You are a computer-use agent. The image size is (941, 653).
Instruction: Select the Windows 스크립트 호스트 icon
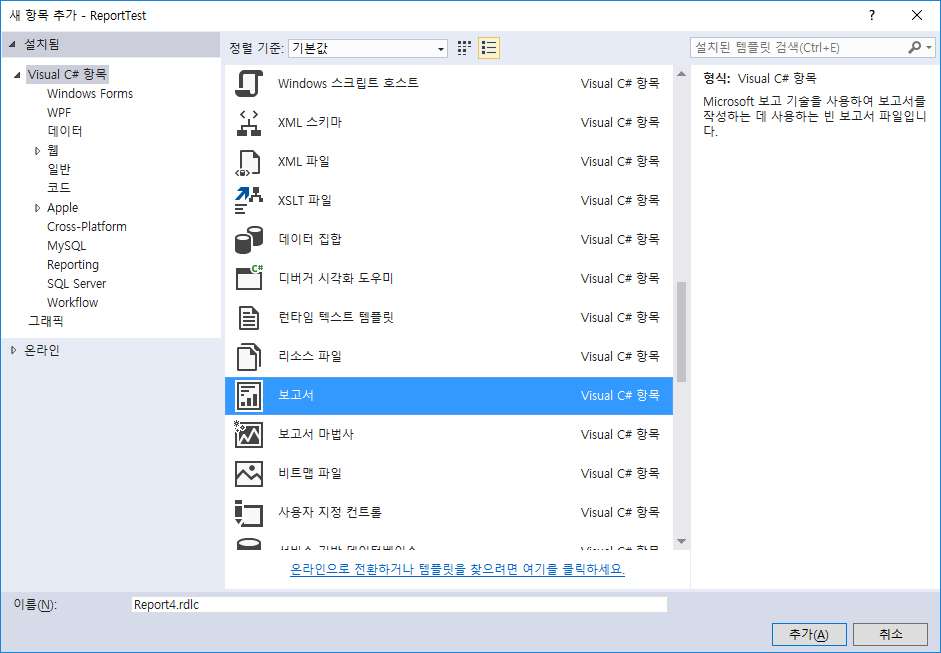click(248, 83)
